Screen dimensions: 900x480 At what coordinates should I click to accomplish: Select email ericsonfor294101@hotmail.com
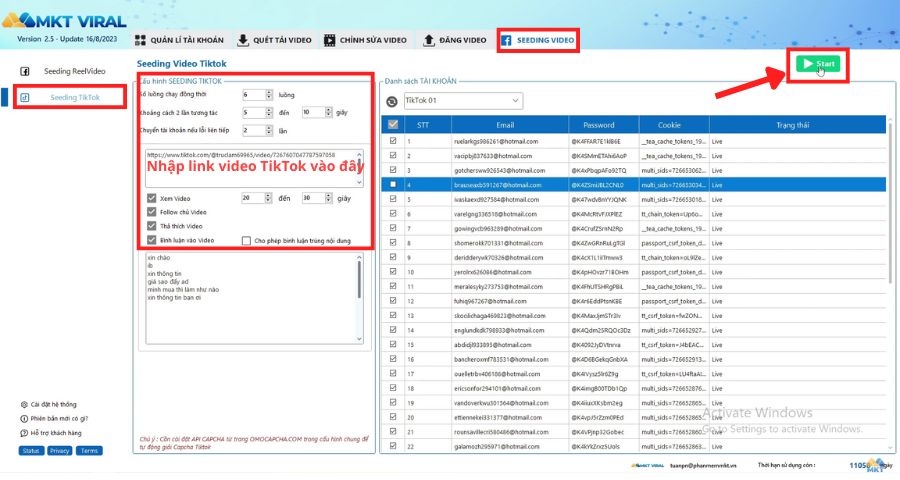pos(497,388)
